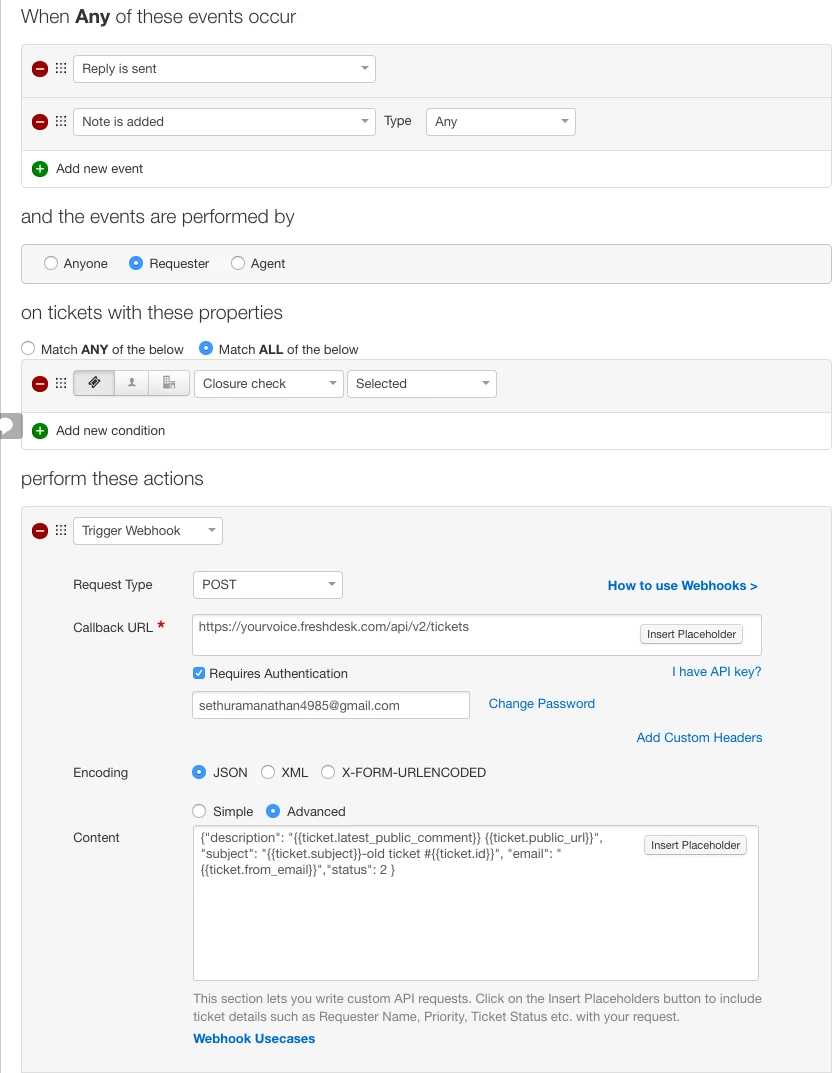Choose Match ALL of the below
The width and height of the screenshot is (832, 1073).
[206, 348]
